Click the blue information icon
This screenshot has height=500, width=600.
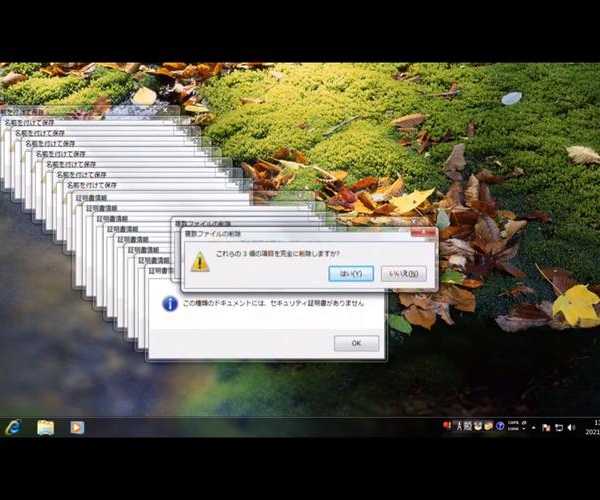[170, 304]
